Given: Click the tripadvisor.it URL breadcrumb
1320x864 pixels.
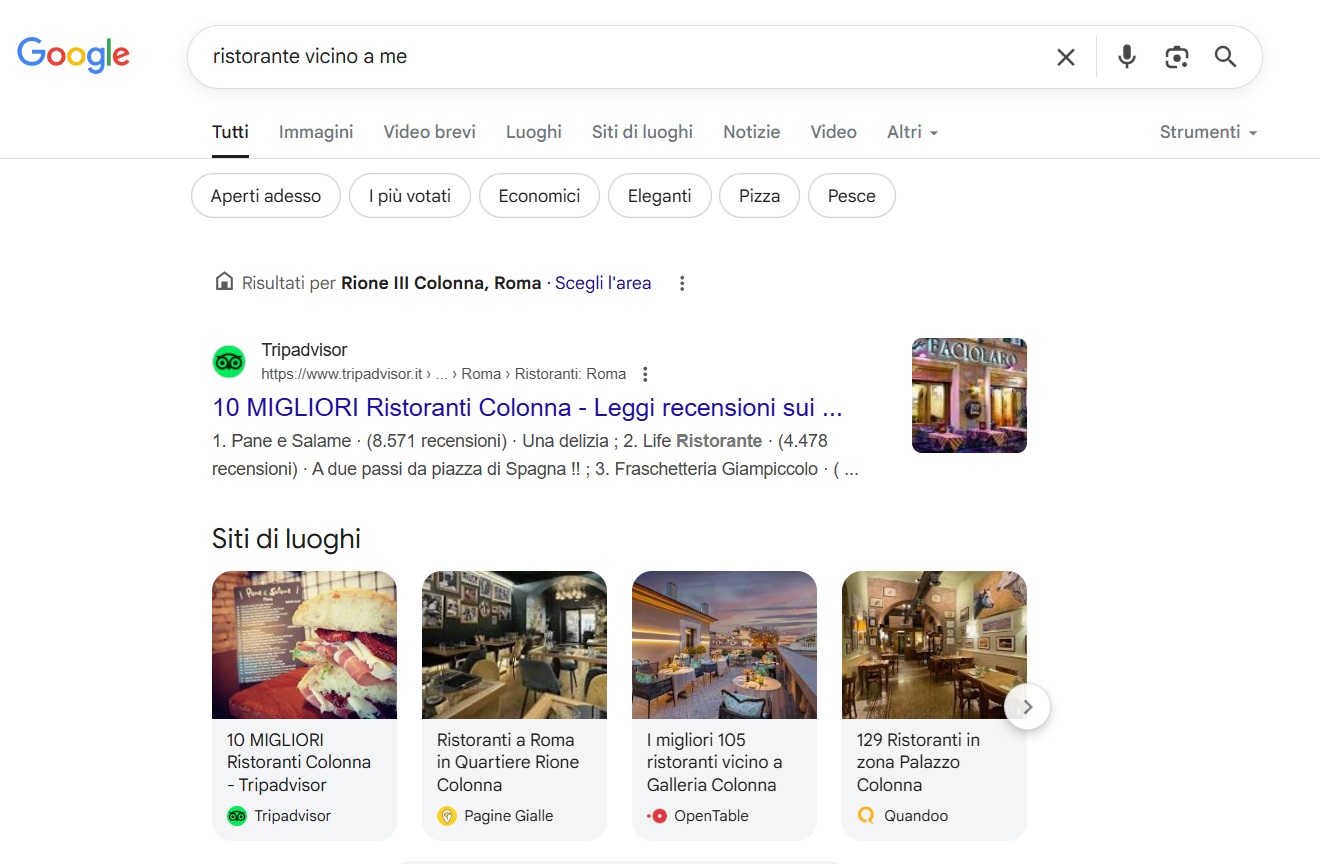Looking at the screenshot, I should click(x=444, y=374).
